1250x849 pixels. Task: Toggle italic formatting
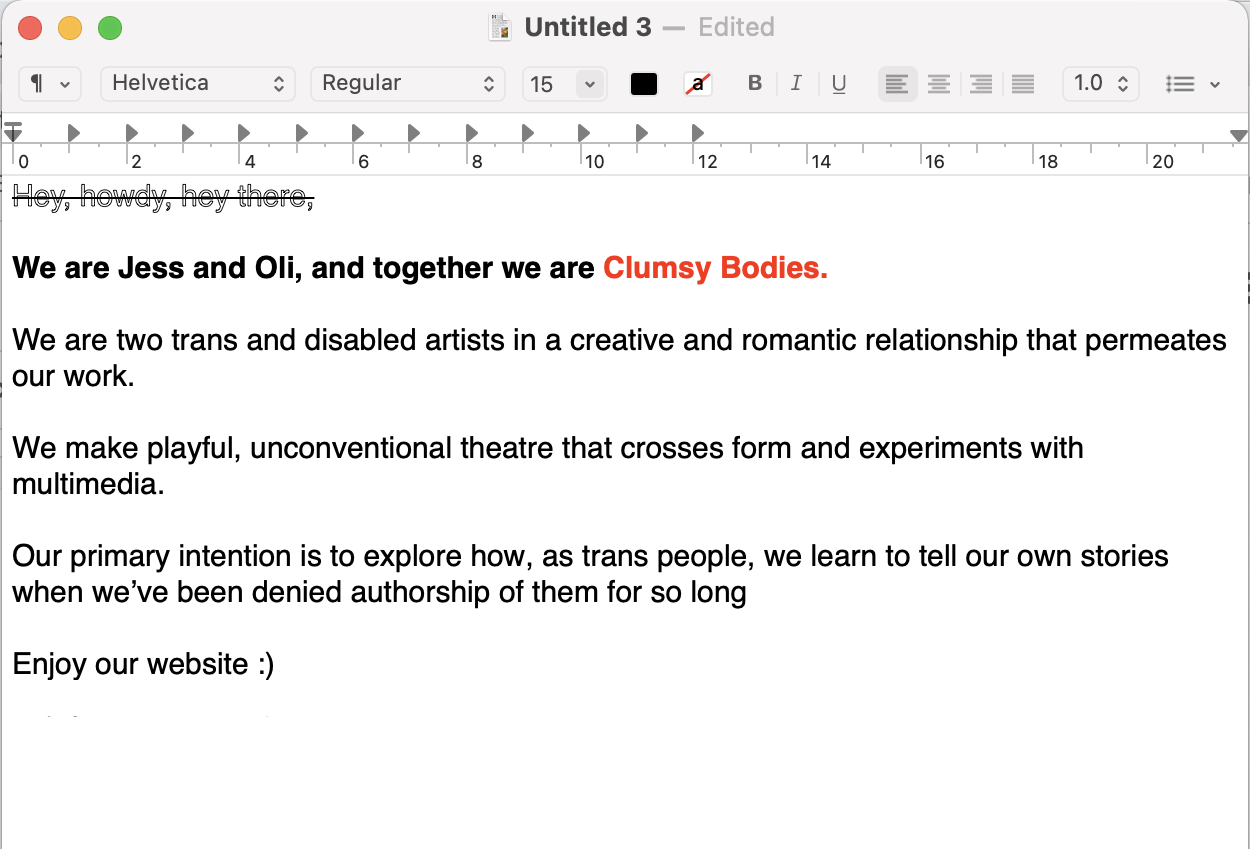(x=796, y=84)
